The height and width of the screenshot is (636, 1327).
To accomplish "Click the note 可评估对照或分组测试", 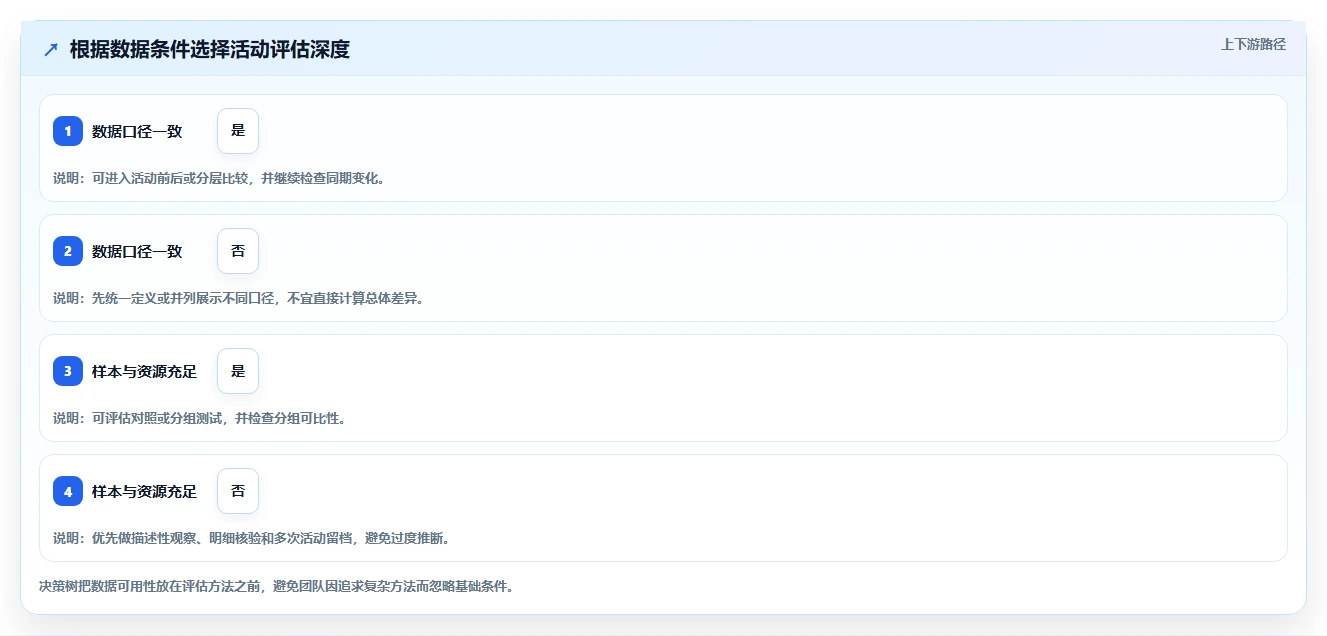I will (x=159, y=418).
